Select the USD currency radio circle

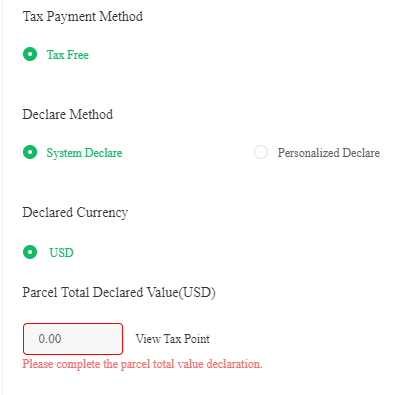coord(30,252)
